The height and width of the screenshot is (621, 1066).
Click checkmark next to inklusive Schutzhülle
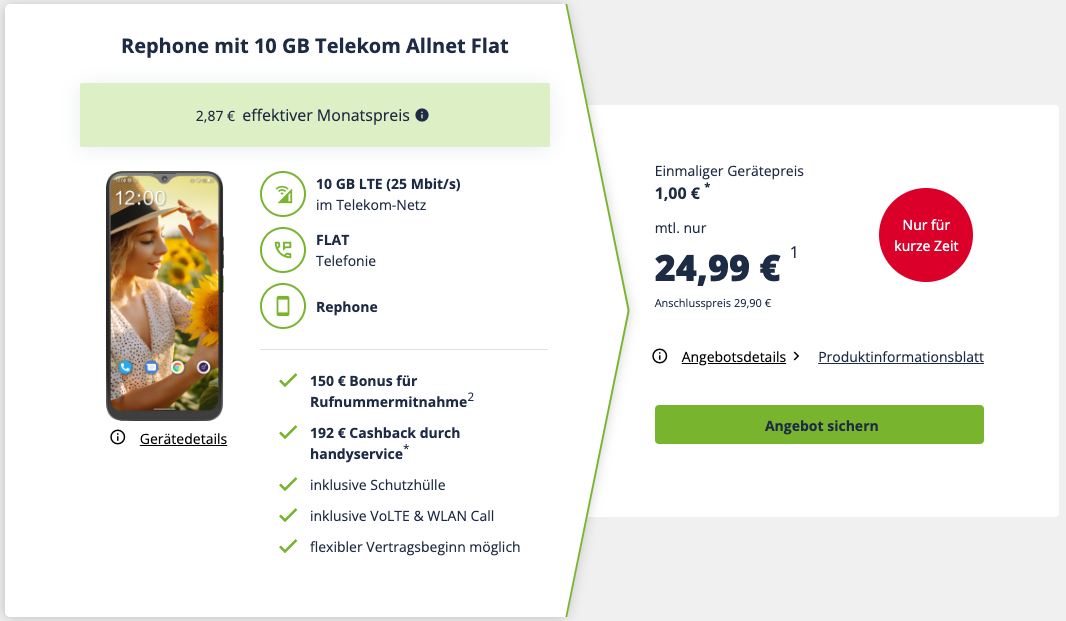click(x=288, y=485)
